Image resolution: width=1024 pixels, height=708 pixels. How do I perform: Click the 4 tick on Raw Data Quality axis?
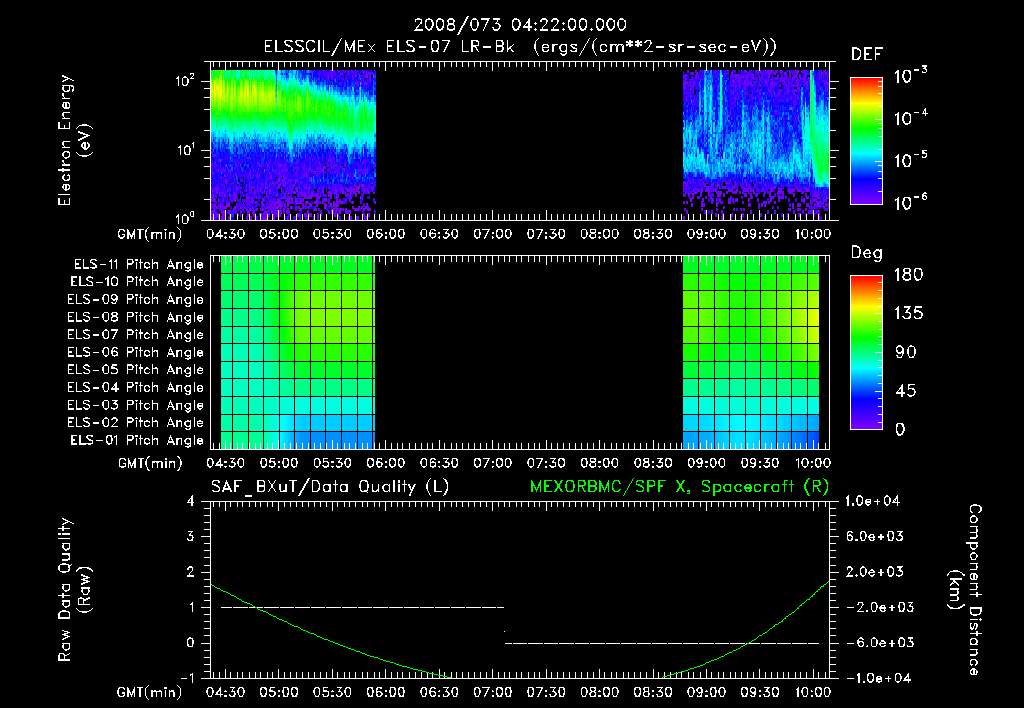point(191,501)
